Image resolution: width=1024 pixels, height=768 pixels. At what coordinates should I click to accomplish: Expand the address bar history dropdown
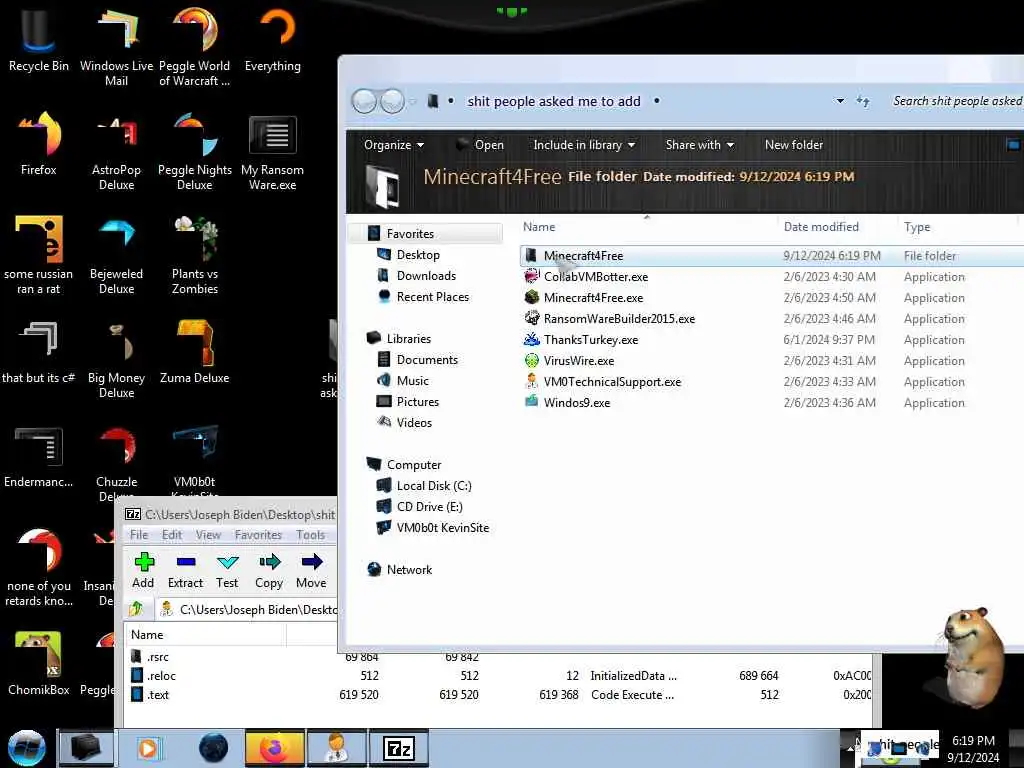(x=840, y=101)
